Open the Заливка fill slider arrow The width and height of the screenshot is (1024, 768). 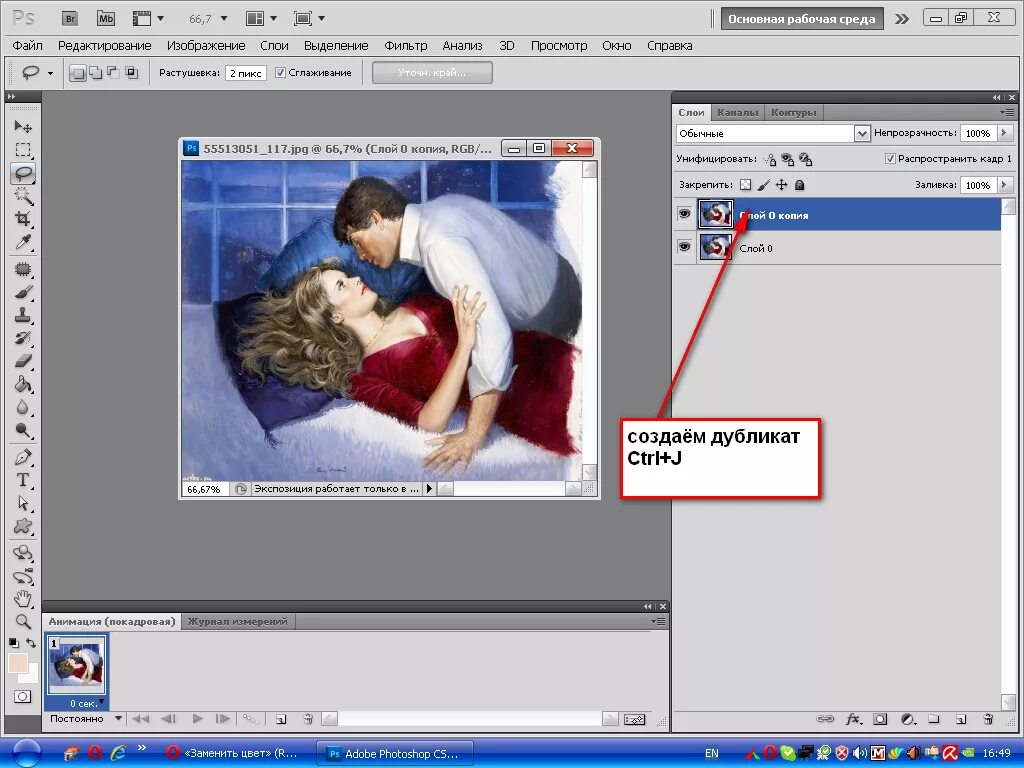point(1004,185)
